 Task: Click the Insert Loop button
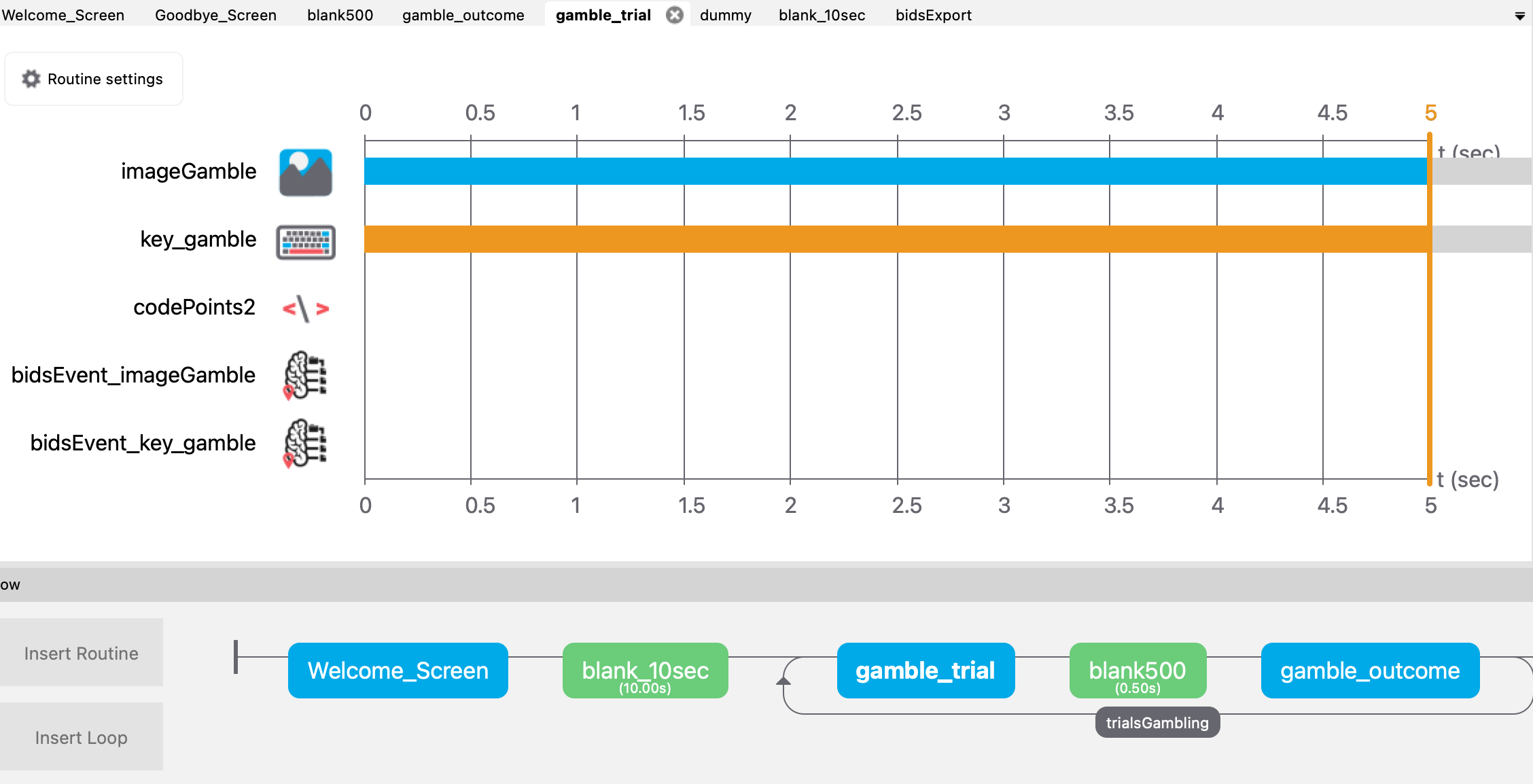(x=82, y=737)
